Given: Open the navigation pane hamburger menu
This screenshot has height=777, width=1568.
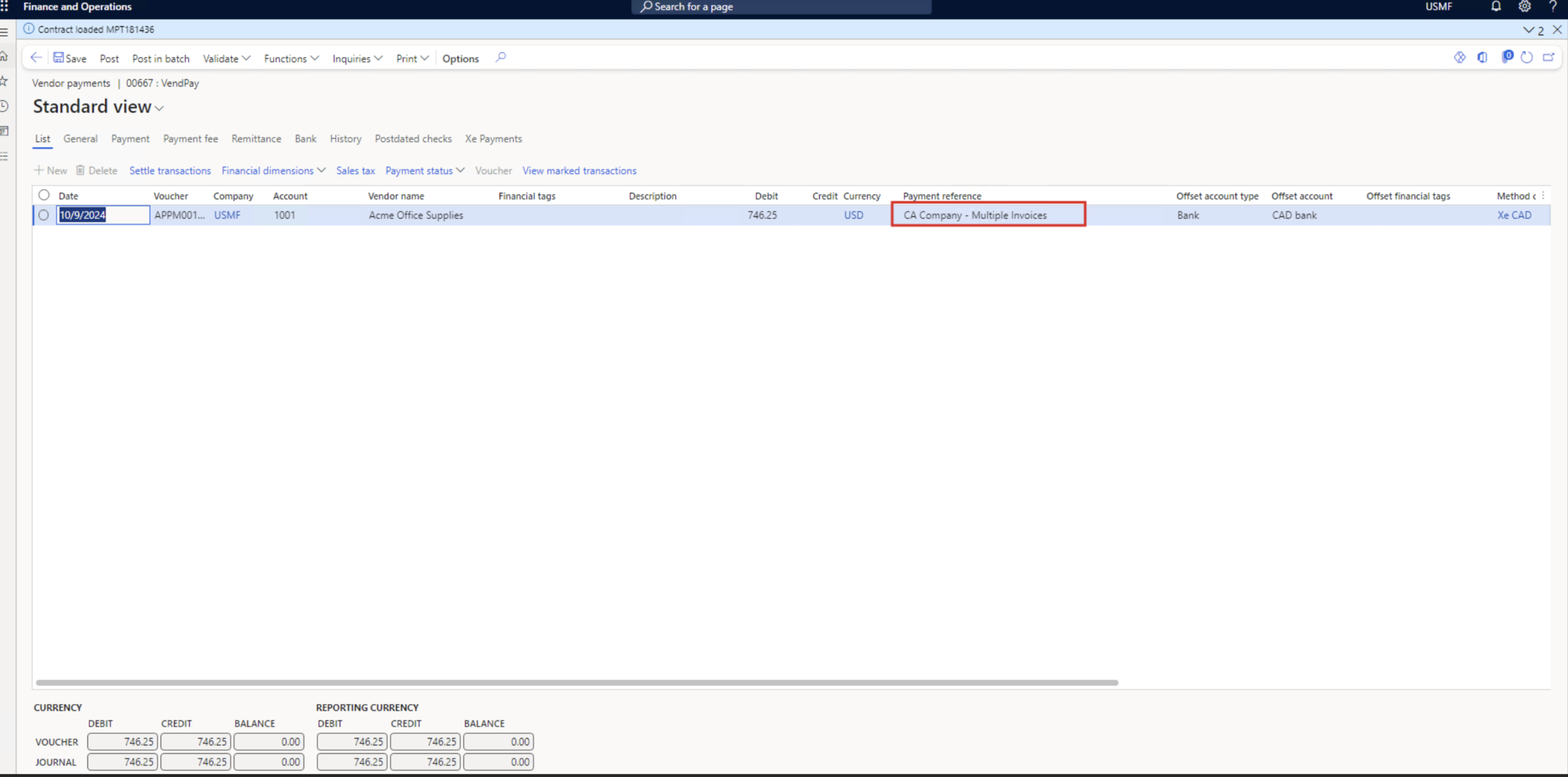Looking at the screenshot, I should point(5,32).
